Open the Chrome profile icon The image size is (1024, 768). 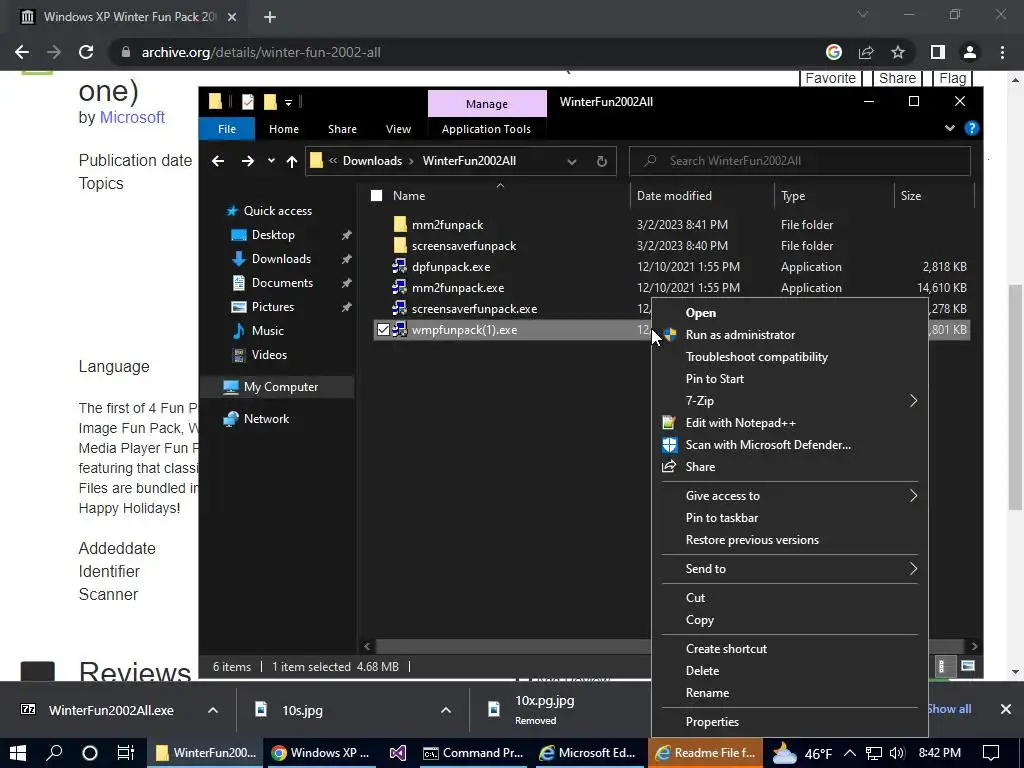pos(970,52)
